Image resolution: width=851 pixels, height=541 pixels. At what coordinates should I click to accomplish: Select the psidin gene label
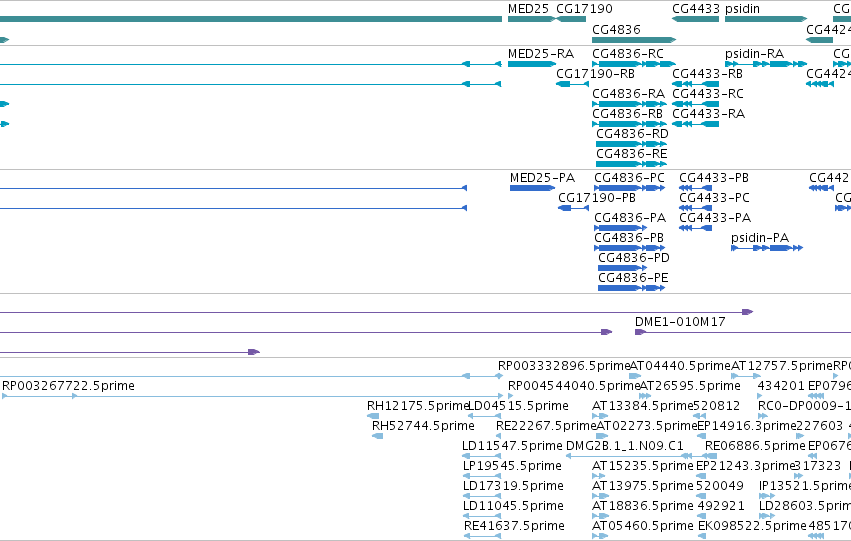742,9
